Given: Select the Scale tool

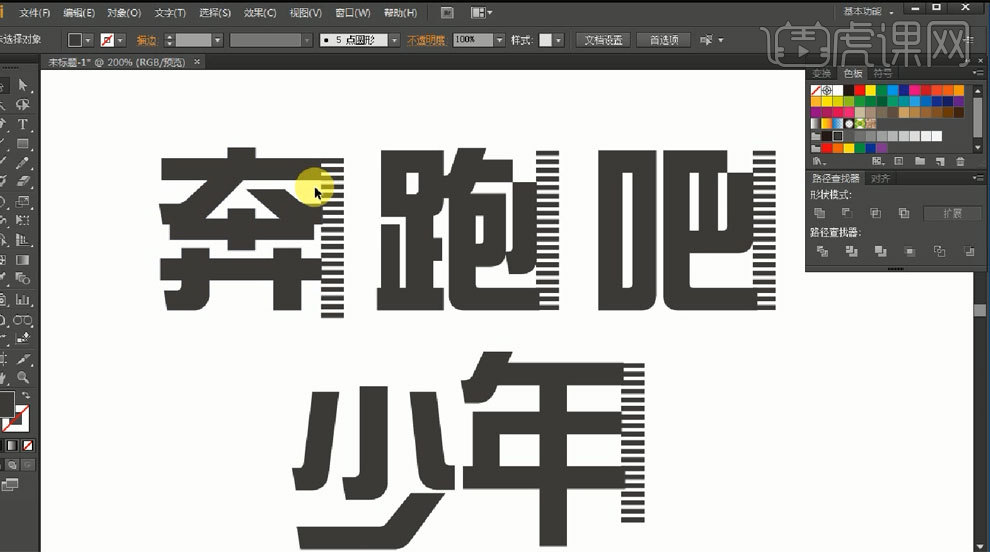Looking at the screenshot, I should [x=23, y=201].
